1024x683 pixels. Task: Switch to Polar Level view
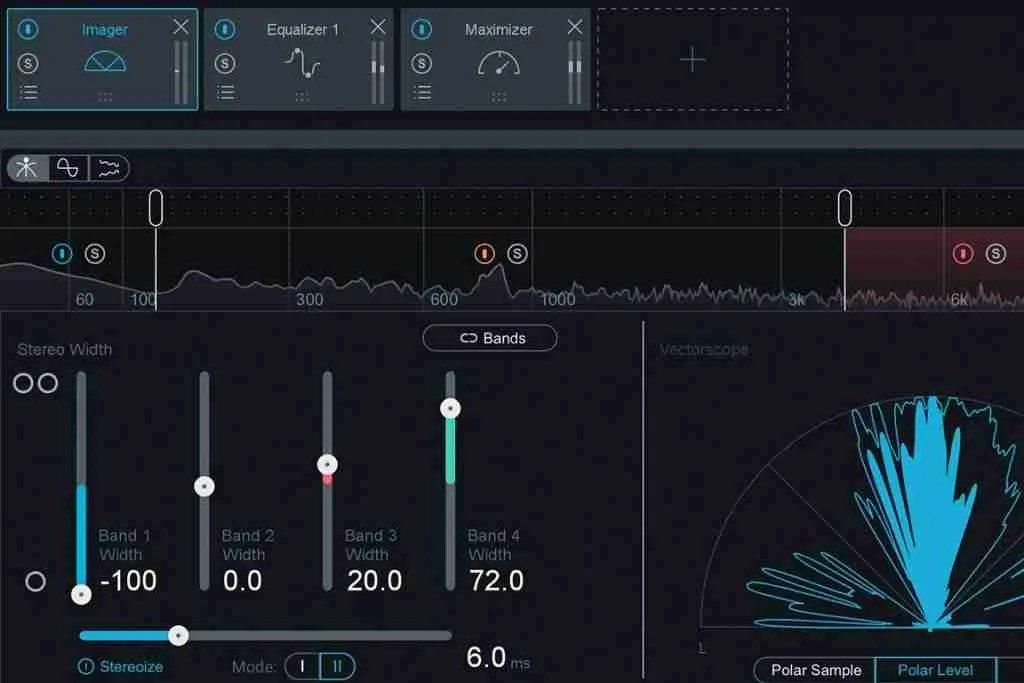934,670
